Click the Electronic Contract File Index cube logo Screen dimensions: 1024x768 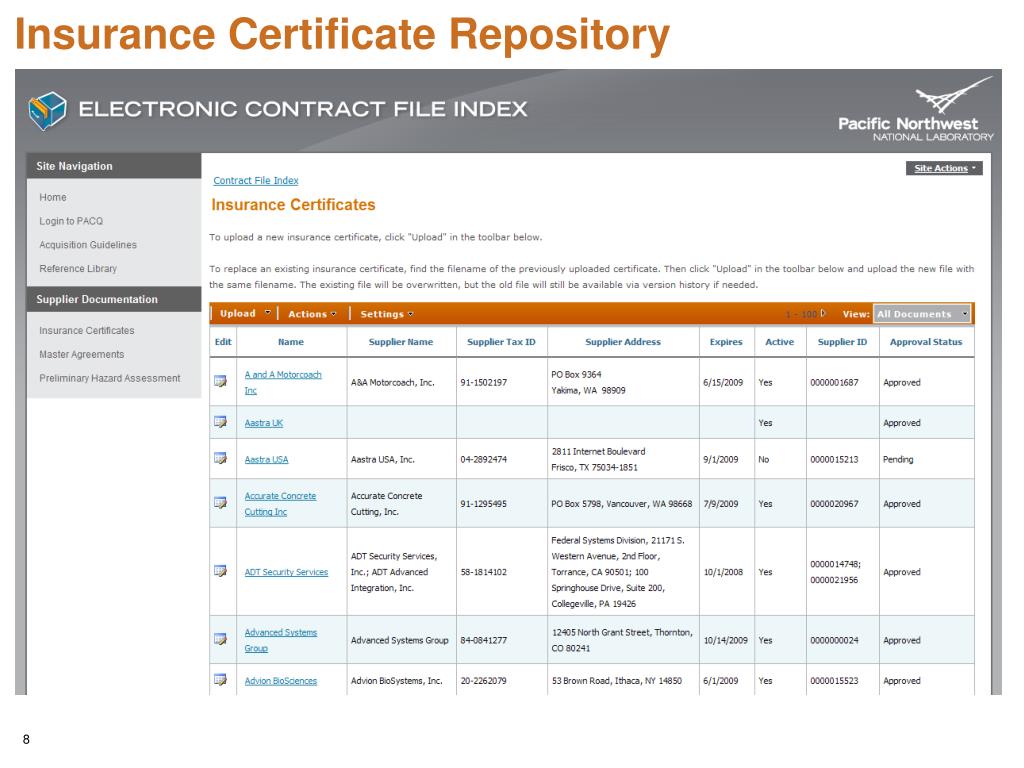click(x=47, y=110)
